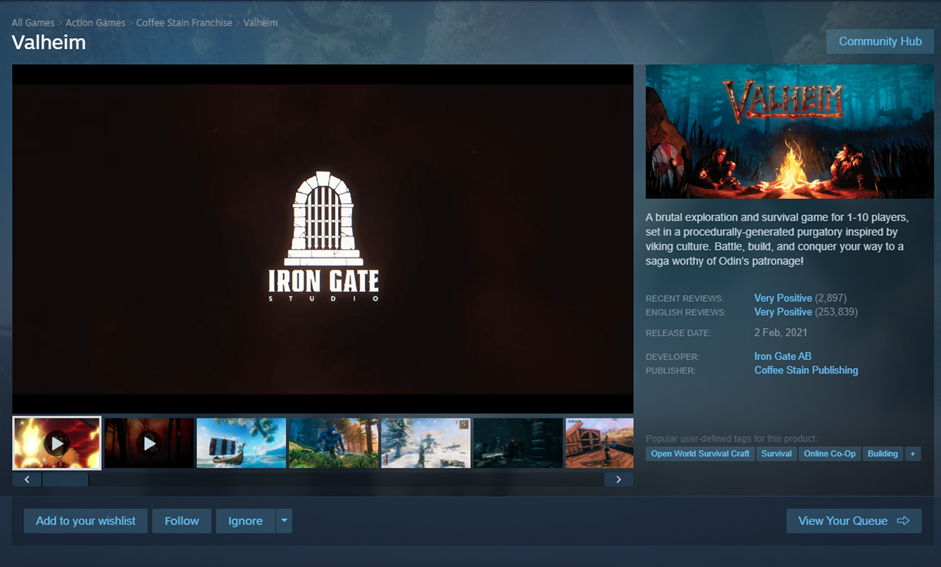
Task: Open the Ignore options dropdown arrow
Action: click(284, 521)
